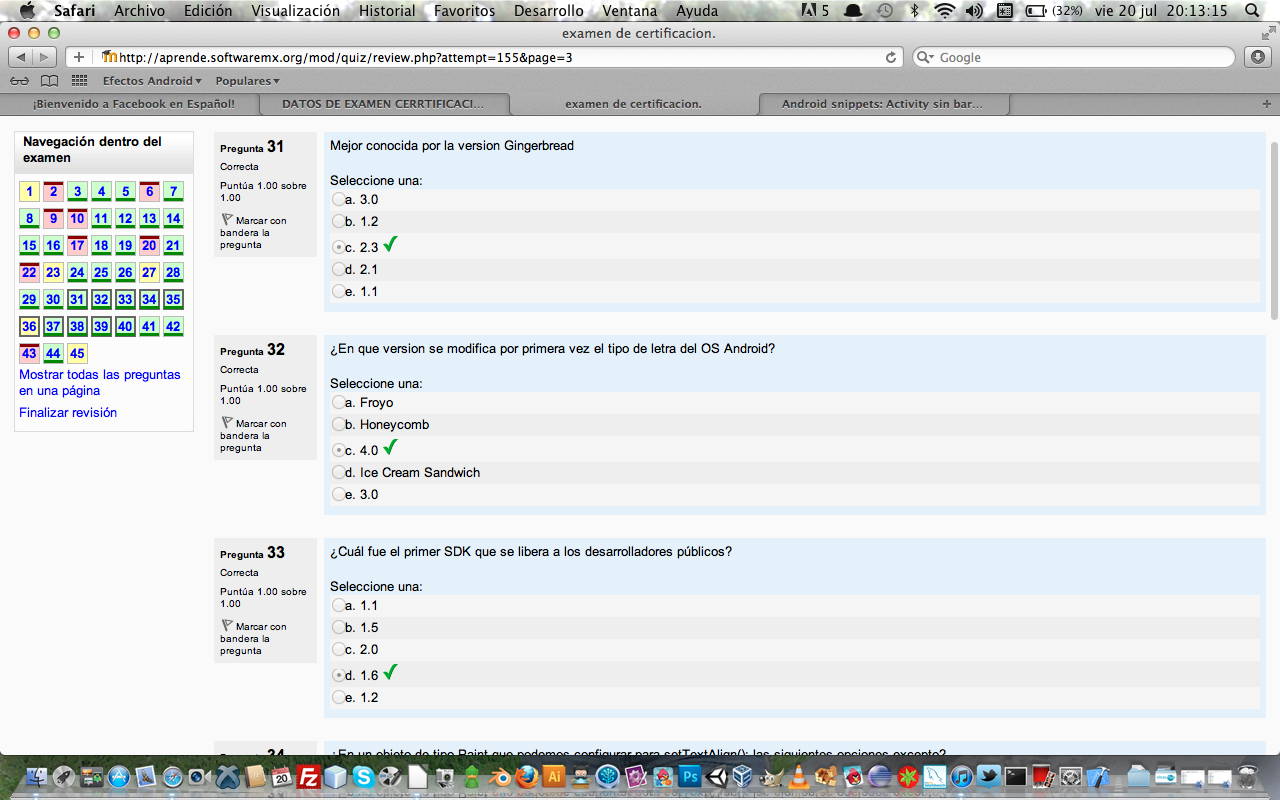
Task: Click the page vertical scrollbar
Action: (1273, 230)
